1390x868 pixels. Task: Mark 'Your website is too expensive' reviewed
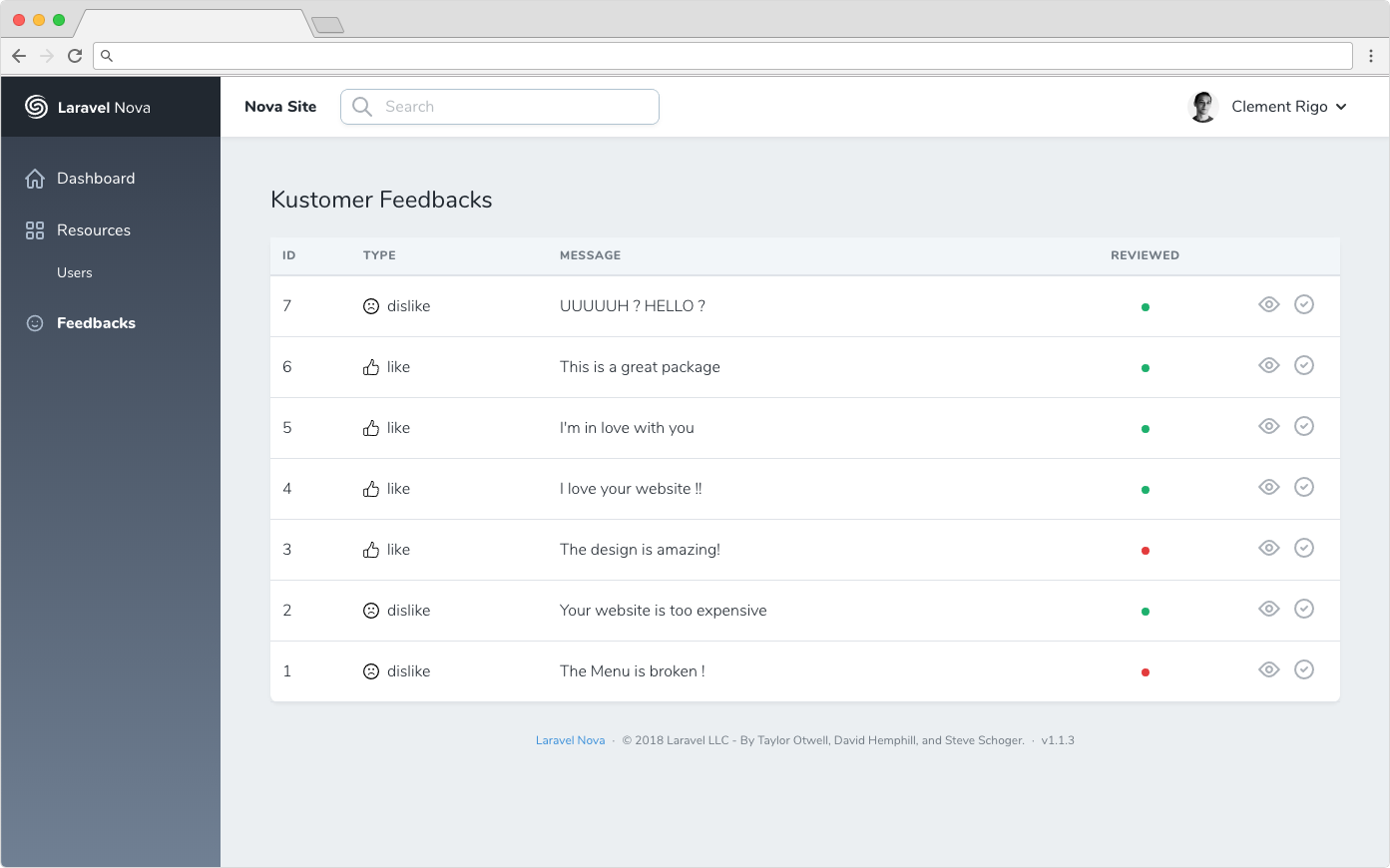click(x=1303, y=609)
